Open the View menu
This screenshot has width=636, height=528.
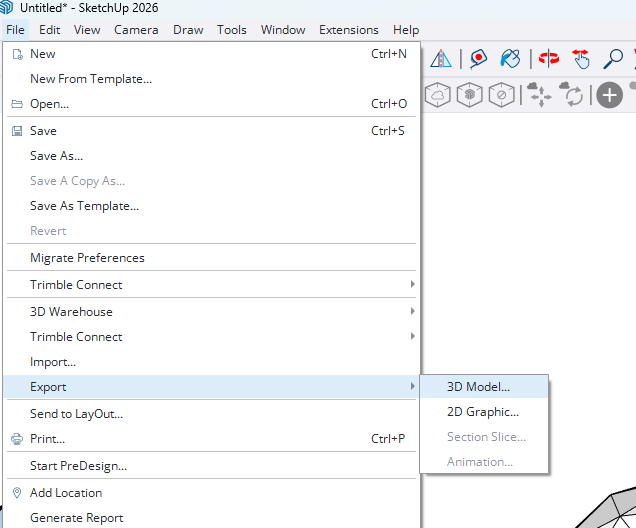(x=87, y=30)
